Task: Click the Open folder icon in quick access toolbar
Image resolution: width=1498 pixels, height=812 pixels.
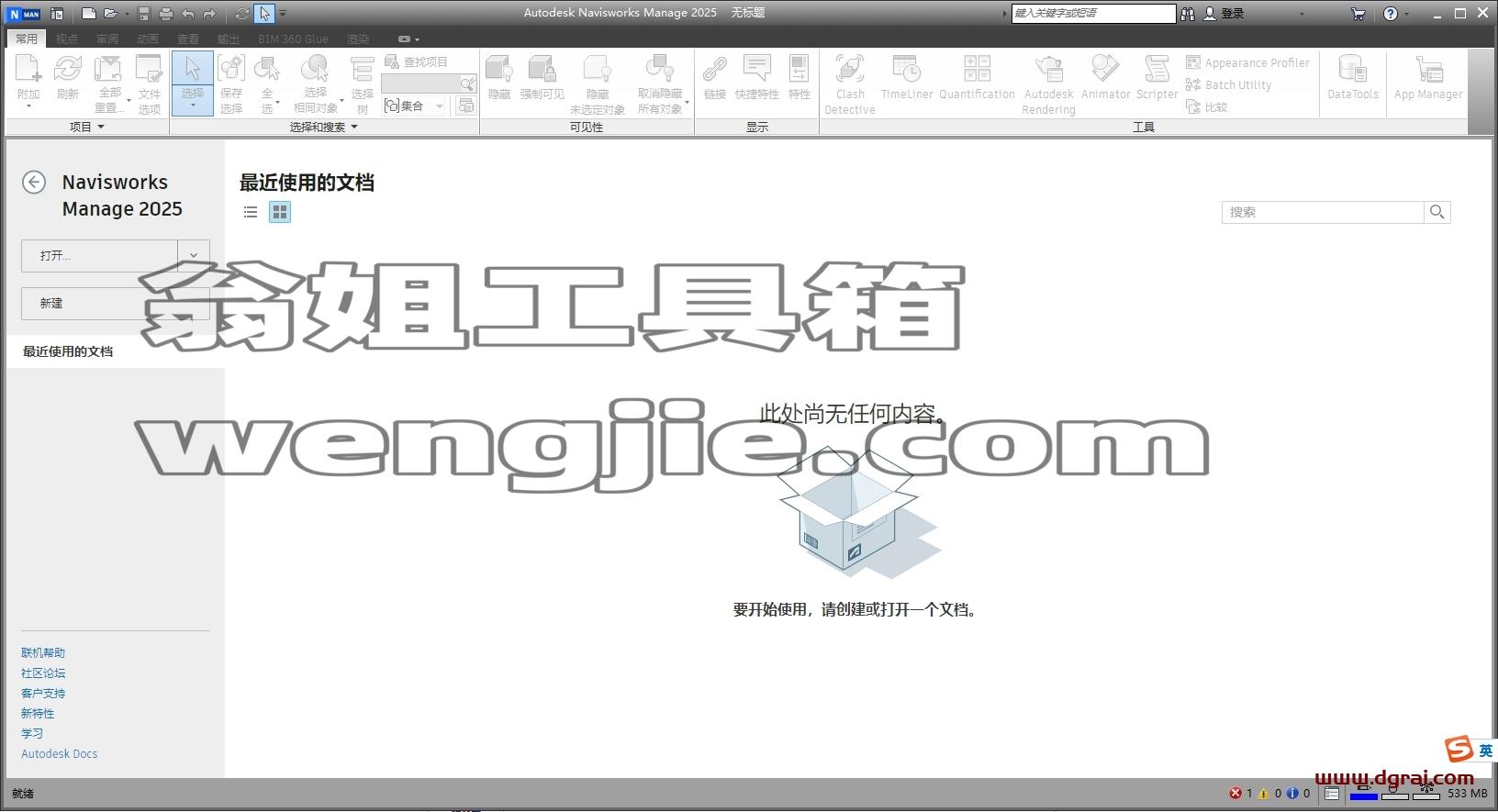Action: point(111,14)
